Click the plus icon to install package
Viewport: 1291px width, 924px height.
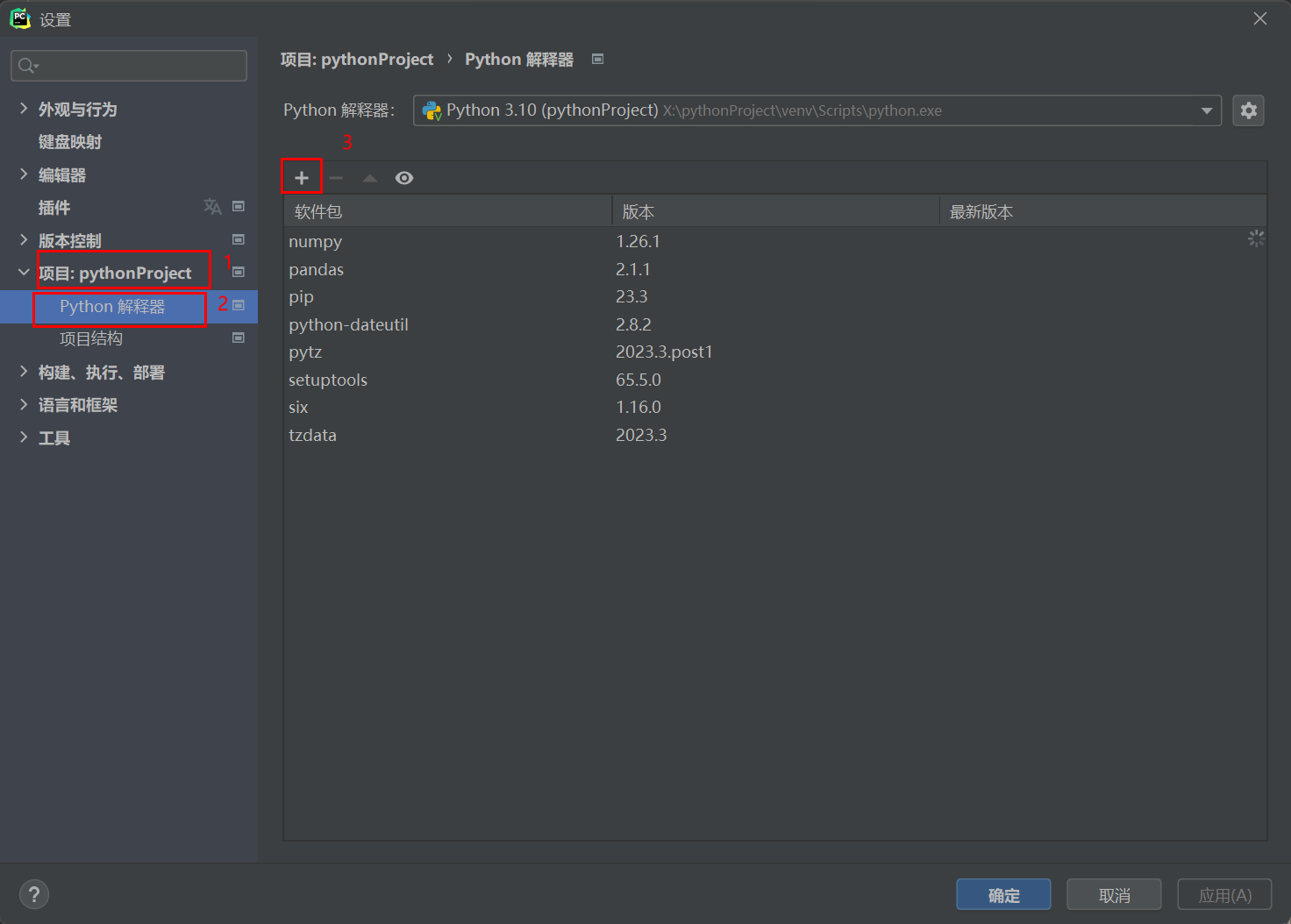pos(302,178)
